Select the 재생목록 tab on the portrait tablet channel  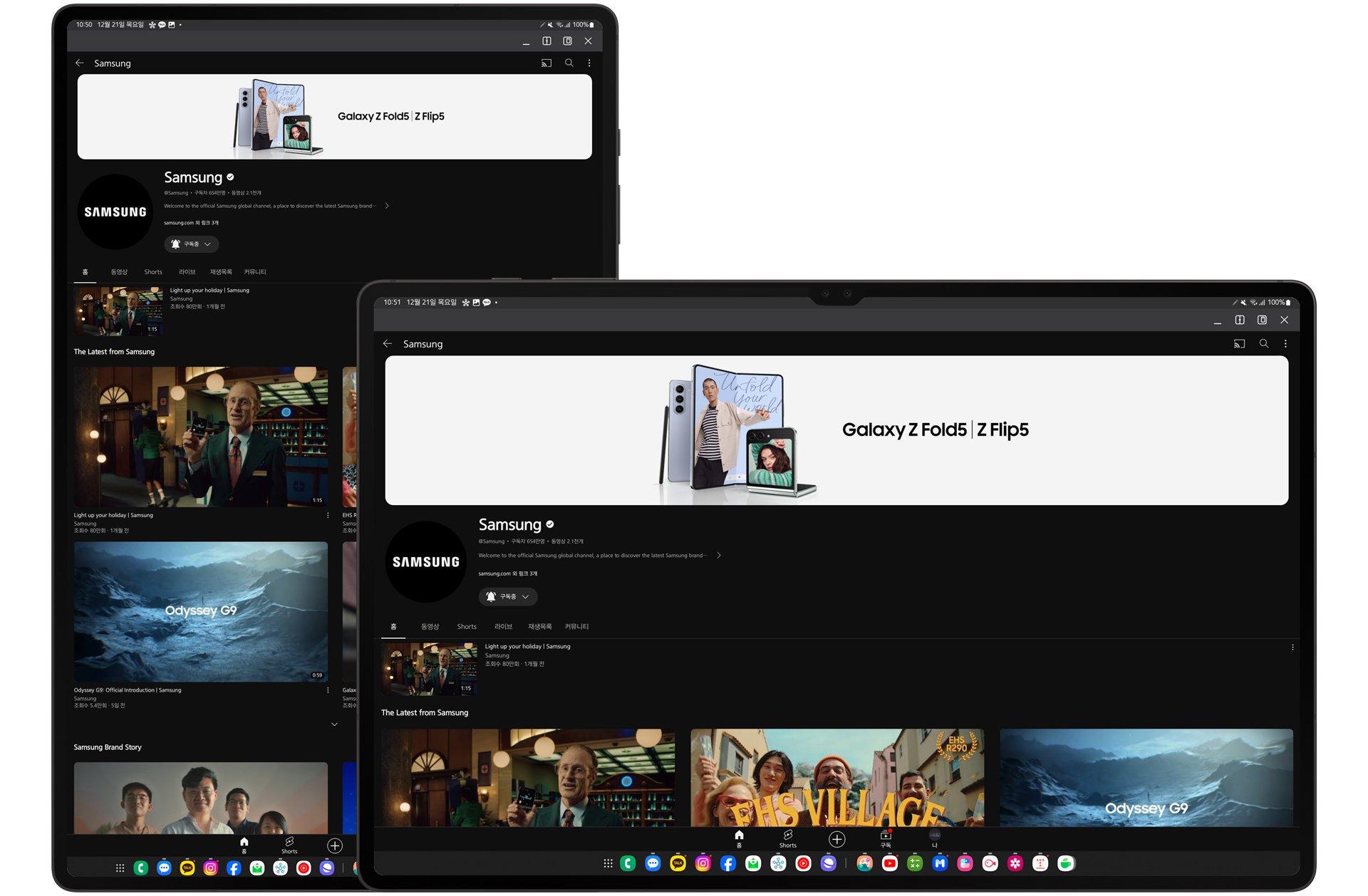click(x=221, y=272)
